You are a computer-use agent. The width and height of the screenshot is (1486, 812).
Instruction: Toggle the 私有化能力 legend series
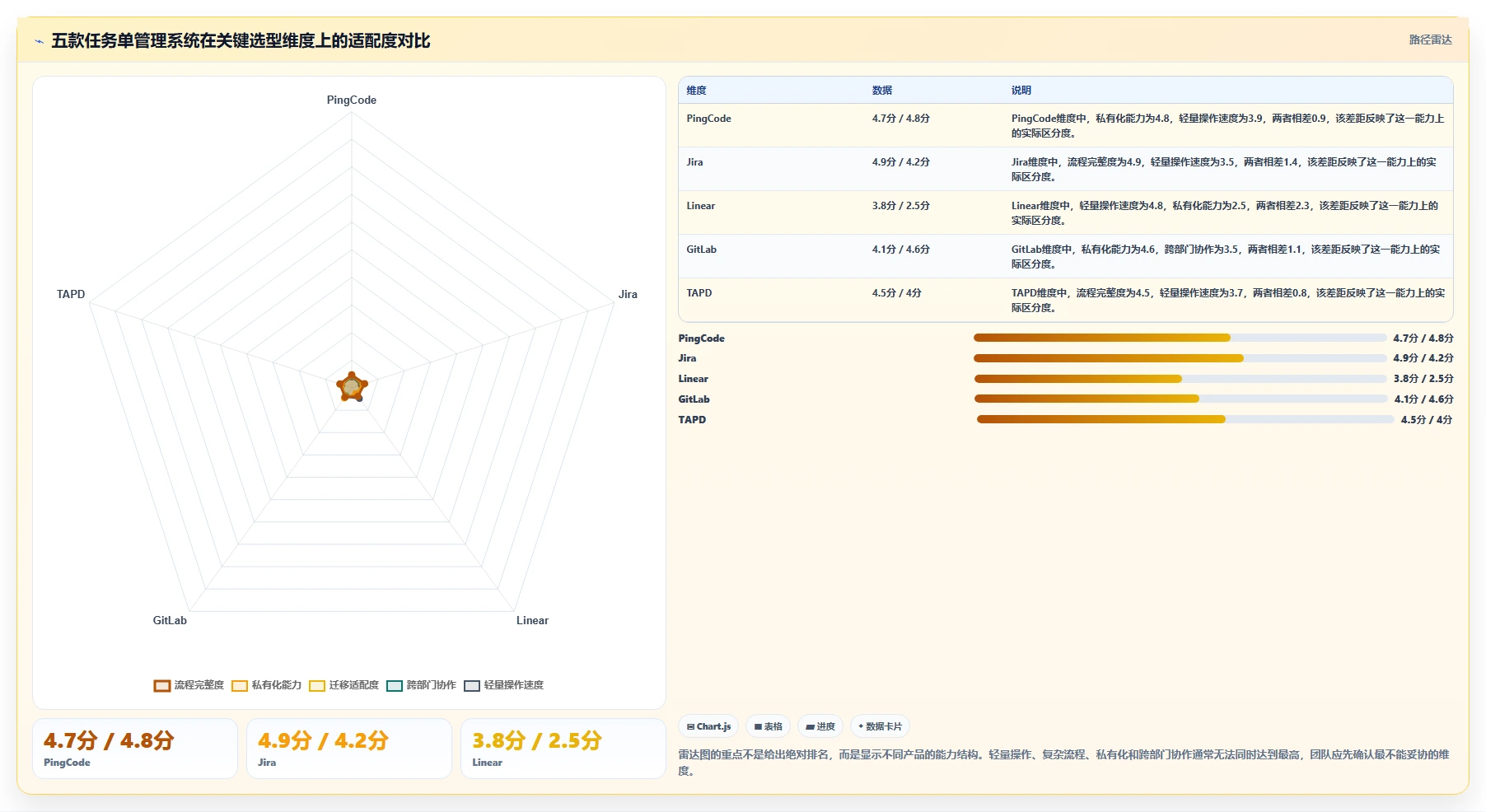click(266, 685)
